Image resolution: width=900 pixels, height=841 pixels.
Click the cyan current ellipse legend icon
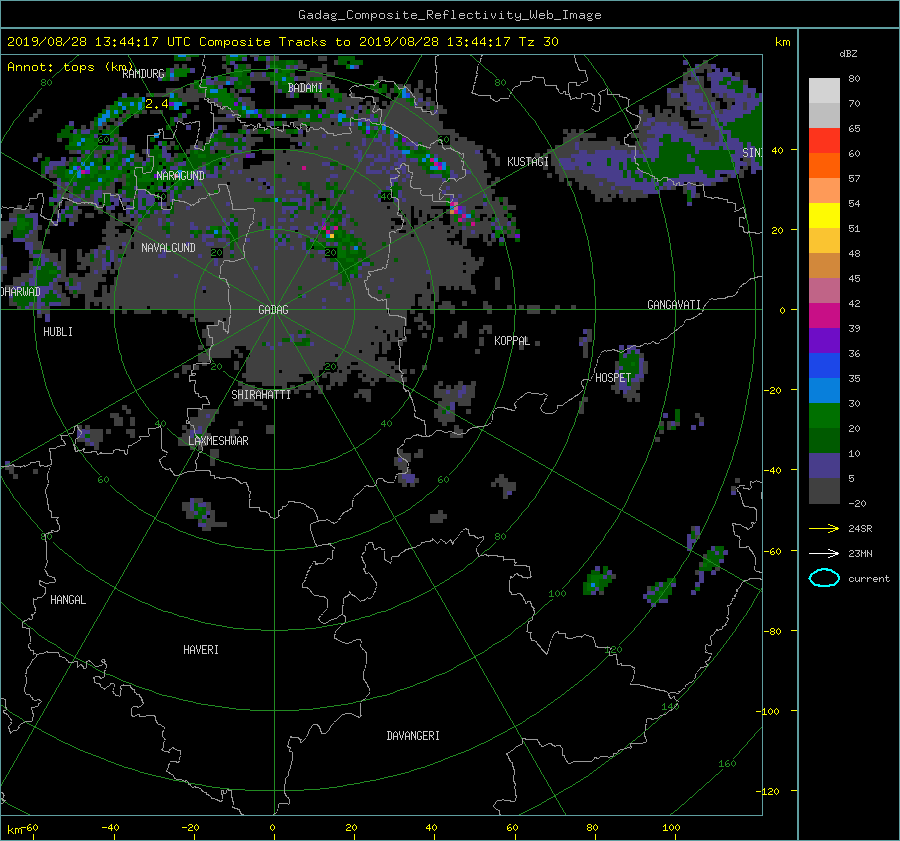(x=824, y=578)
